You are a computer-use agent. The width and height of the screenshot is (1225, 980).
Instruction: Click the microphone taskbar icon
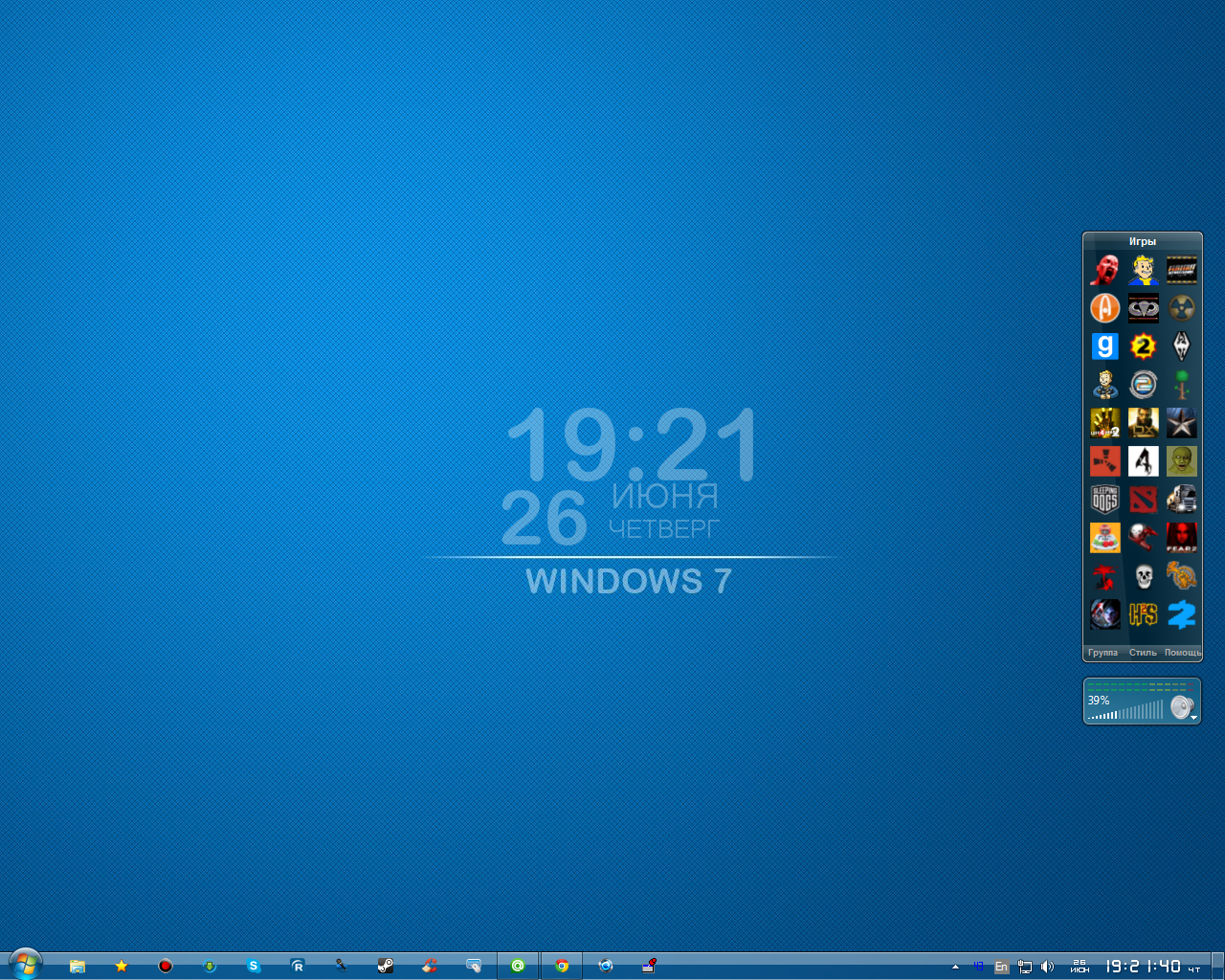(x=342, y=967)
